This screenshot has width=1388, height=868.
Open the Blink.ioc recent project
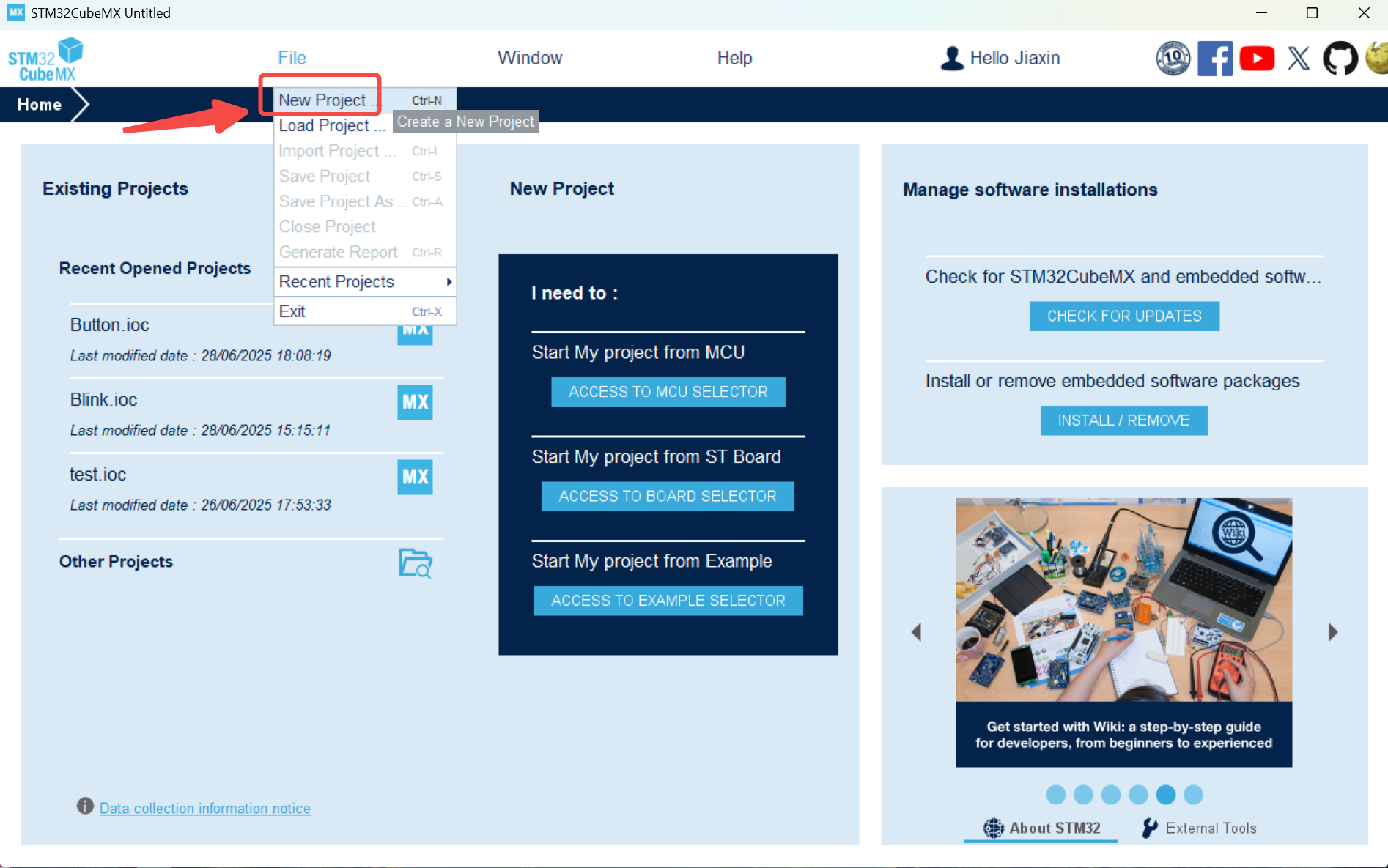[x=104, y=399]
